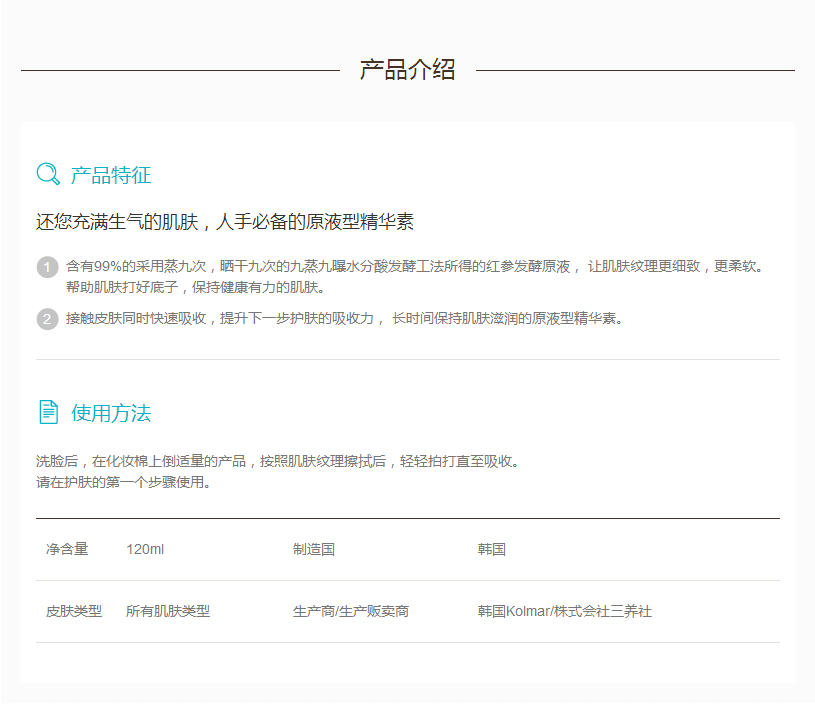
Task: Click the magnifier icon beside 产品特征
Action: pos(48,174)
